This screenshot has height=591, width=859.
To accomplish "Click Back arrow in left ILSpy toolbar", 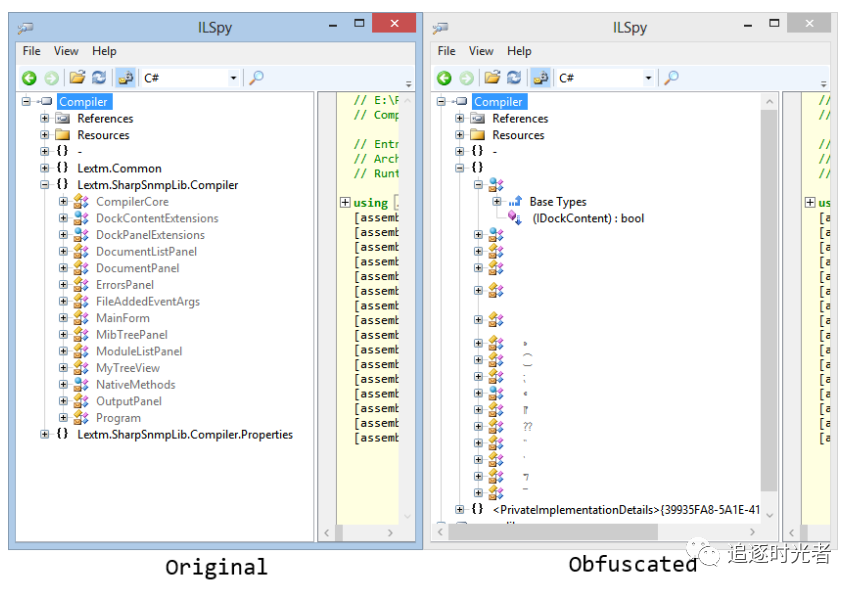I will (x=29, y=78).
